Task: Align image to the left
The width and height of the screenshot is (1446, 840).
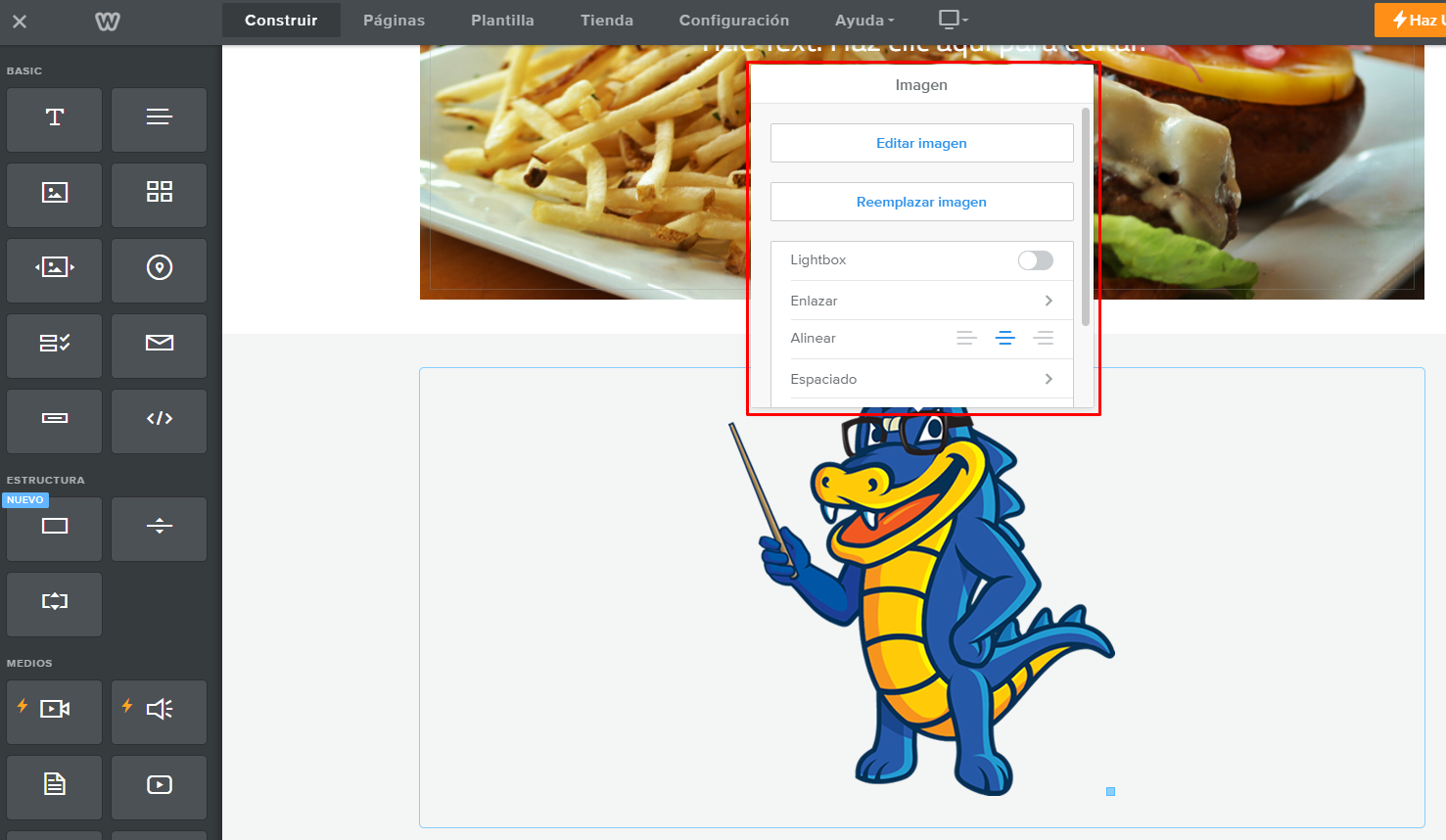Action: click(x=966, y=339)
